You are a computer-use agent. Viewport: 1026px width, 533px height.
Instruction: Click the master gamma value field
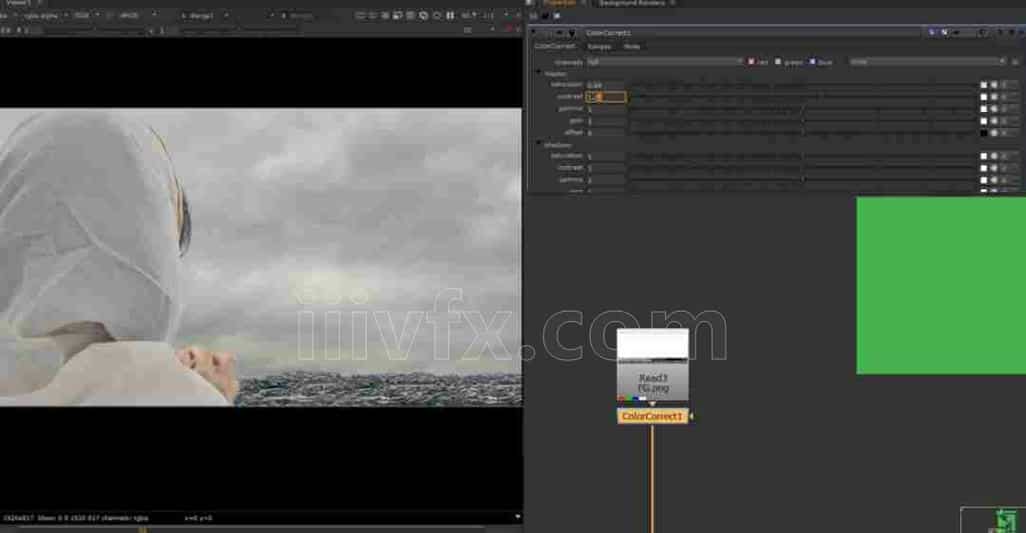pyautogui.click(x=606, y=109)
